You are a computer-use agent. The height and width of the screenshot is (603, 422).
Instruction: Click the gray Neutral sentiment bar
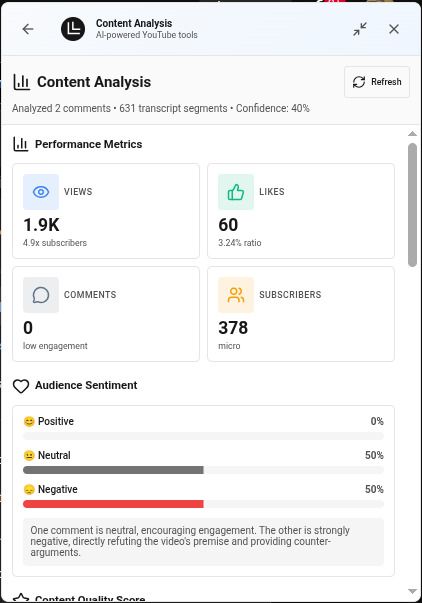[x=113, y=470]
